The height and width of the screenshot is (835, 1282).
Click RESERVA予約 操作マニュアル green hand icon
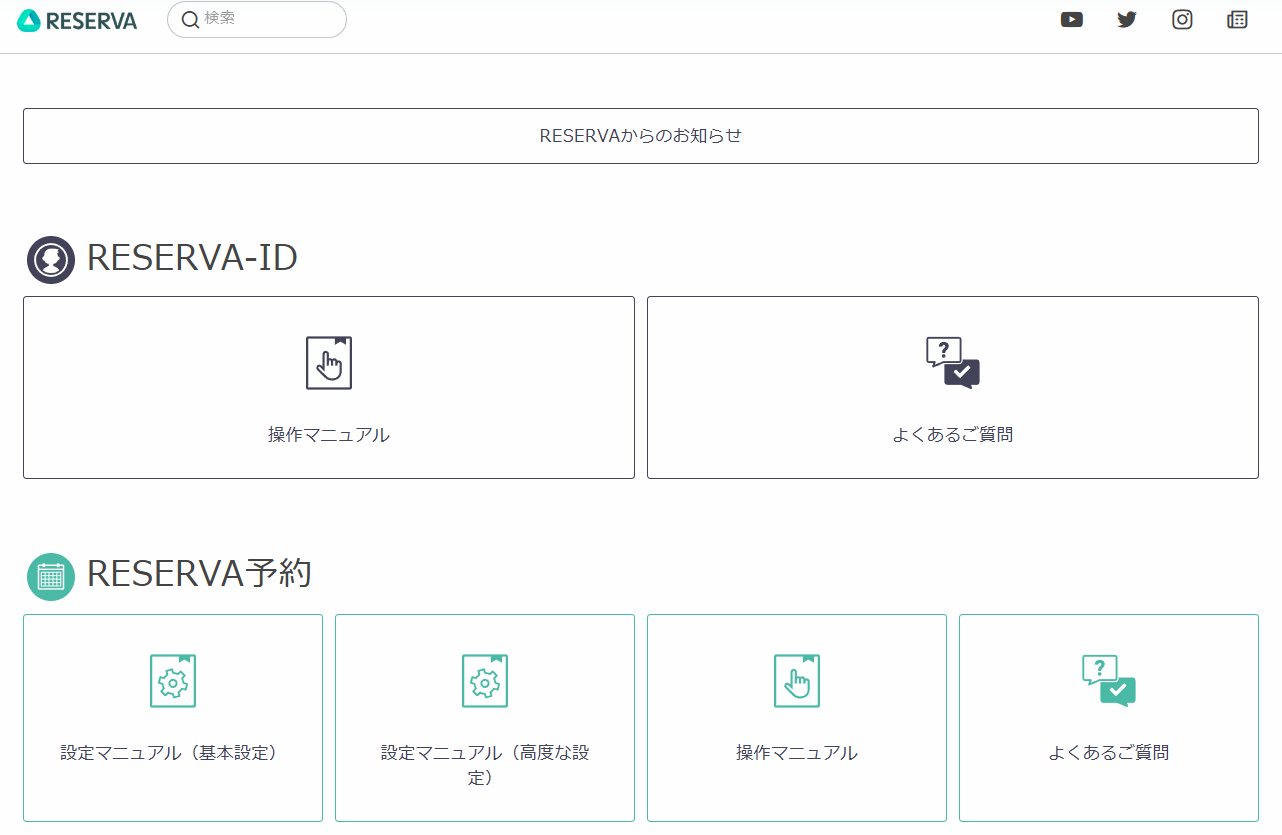pyautogui.click(x=797, y=681)
